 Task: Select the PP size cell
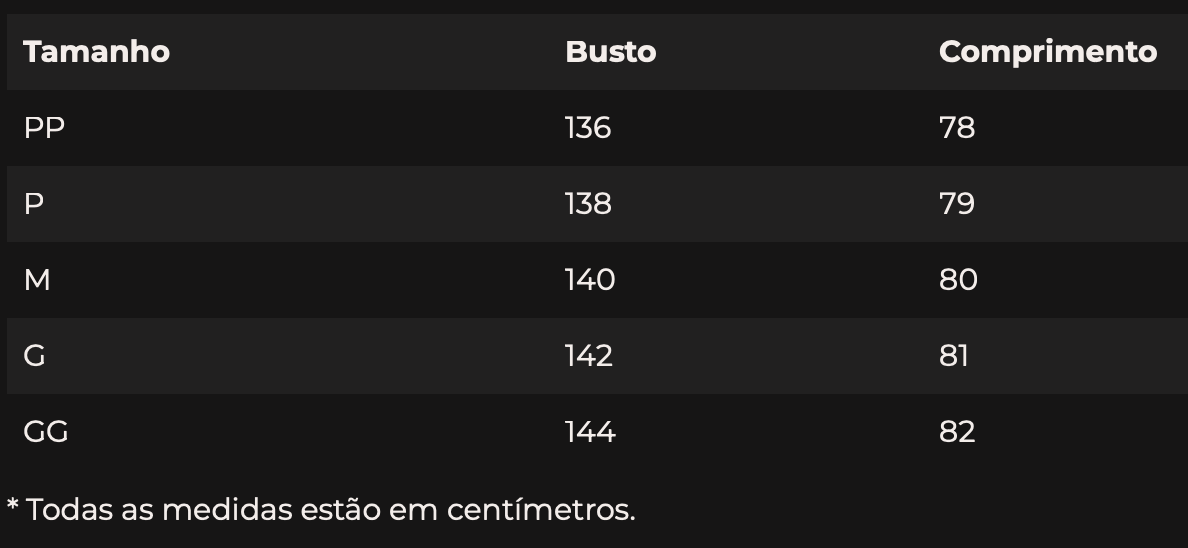(x=44, y=127)
